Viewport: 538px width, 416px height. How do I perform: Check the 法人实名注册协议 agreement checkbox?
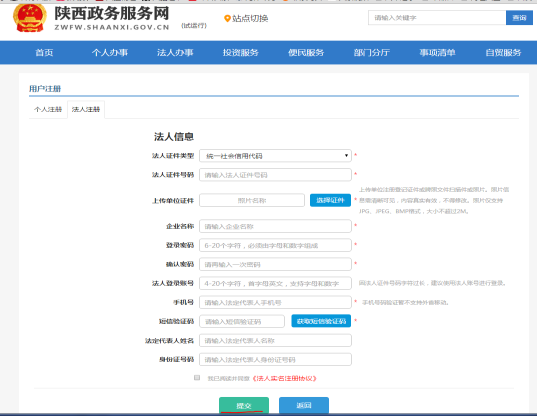[x=197, y=378]
